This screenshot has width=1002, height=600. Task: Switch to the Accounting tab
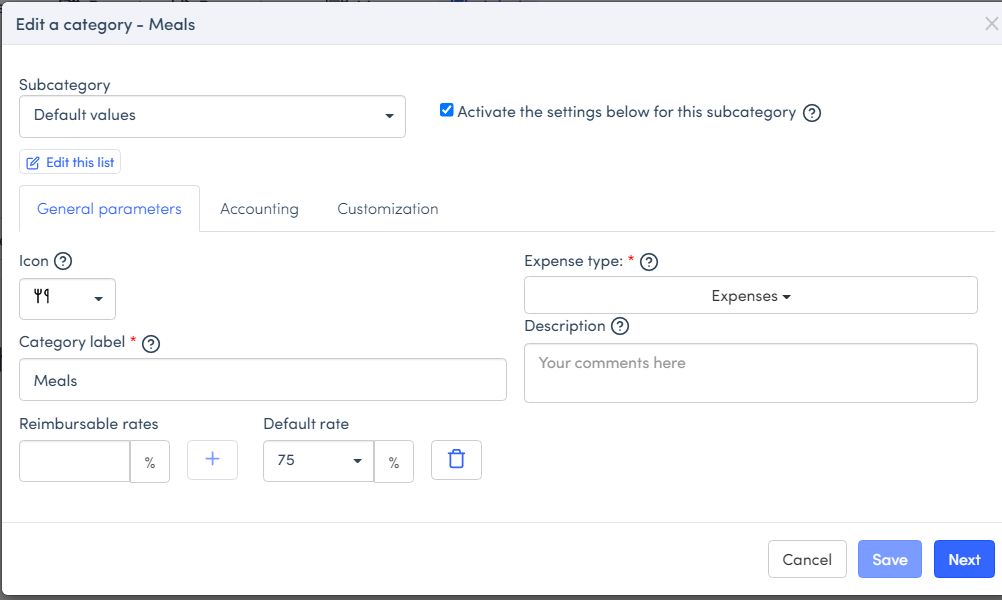tap(259, 209)
